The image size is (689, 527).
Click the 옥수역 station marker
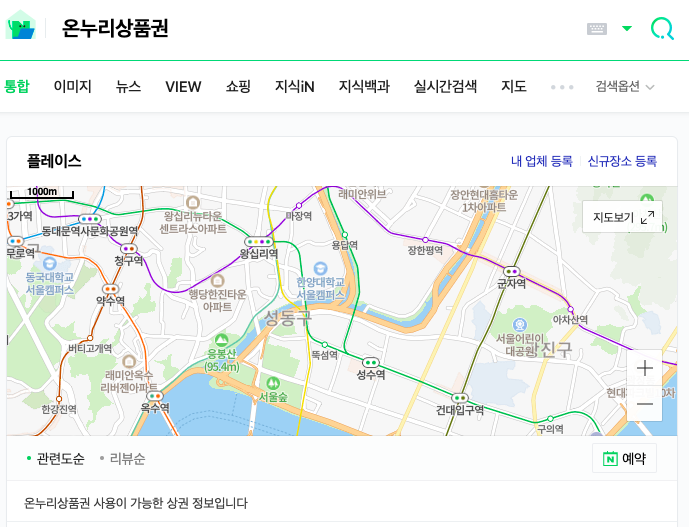155,396
